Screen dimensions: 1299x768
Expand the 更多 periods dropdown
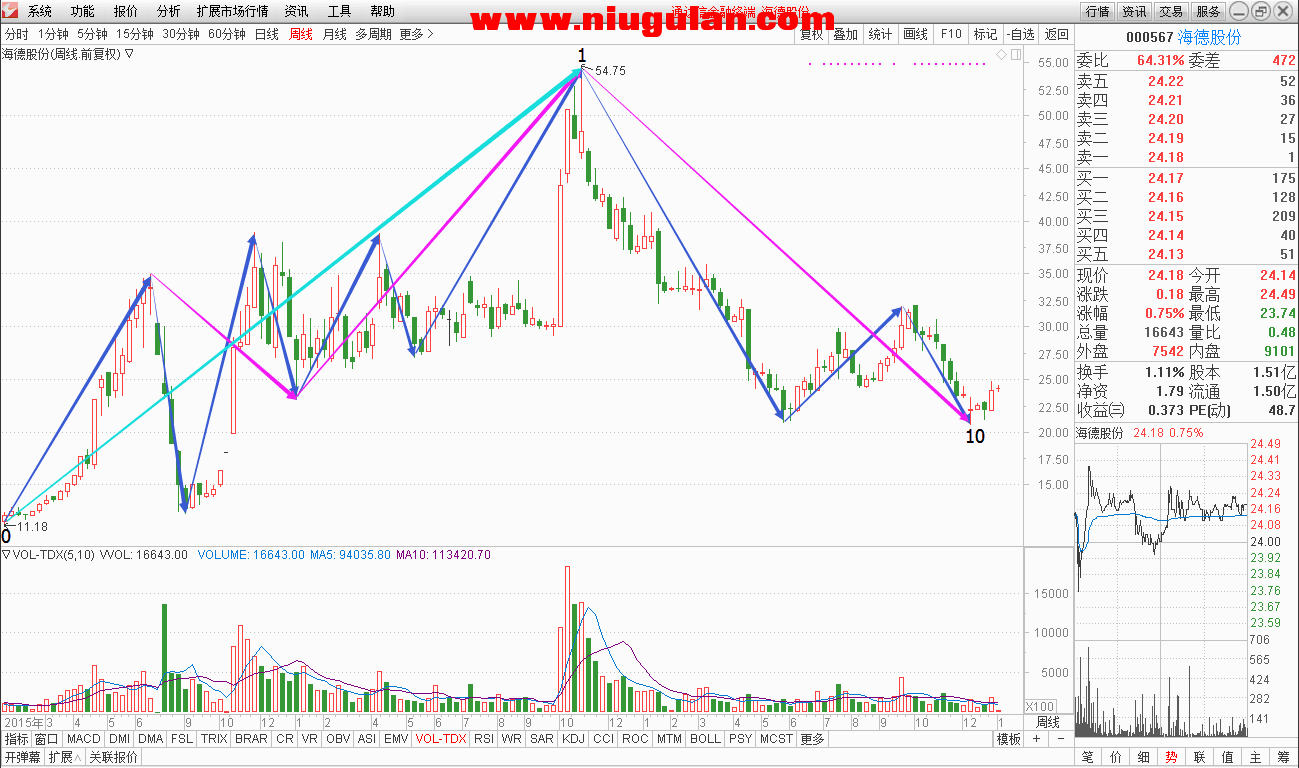click(416, 34)
